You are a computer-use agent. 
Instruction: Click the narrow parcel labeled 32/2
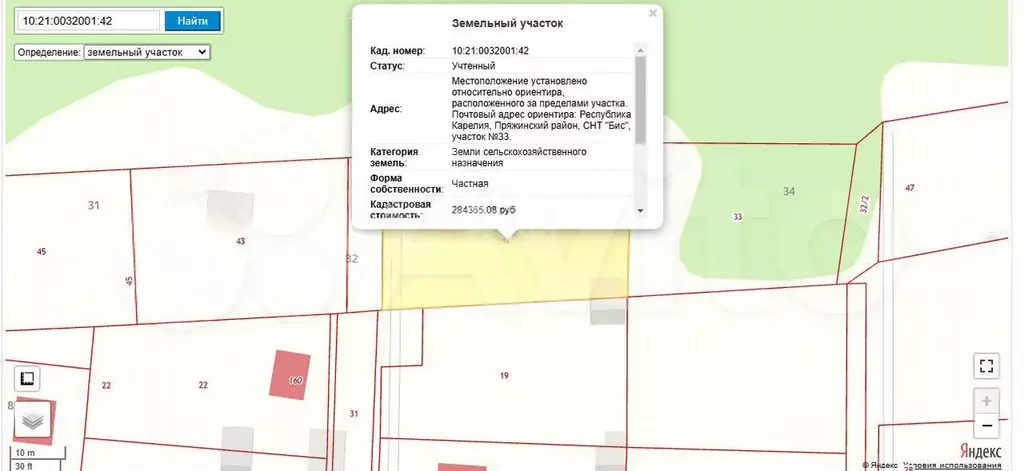863,205
